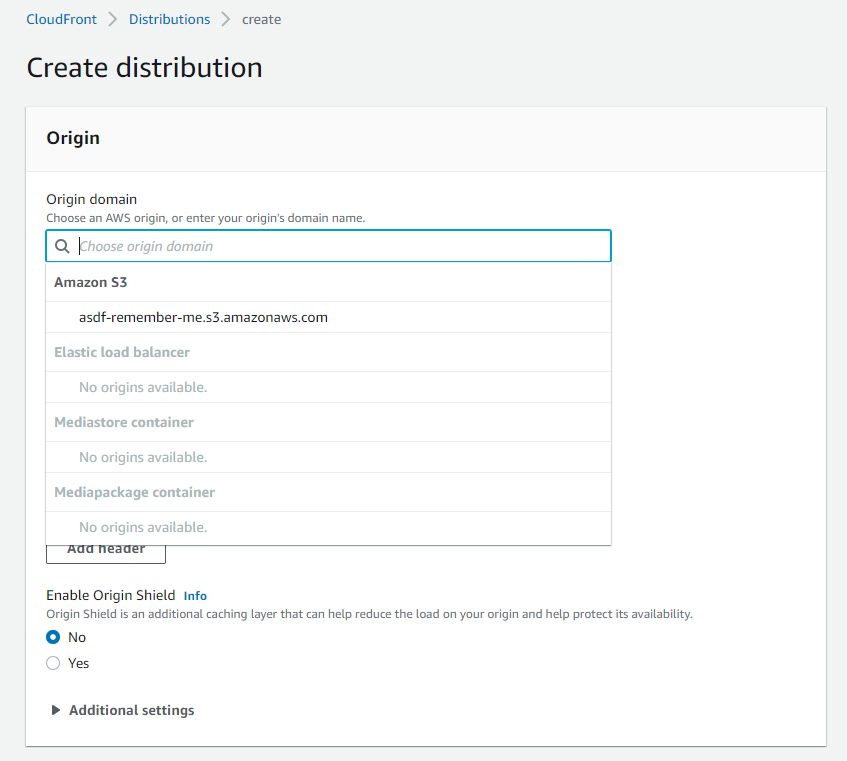Select No for Enable Origin Shield

pos(53,637)
